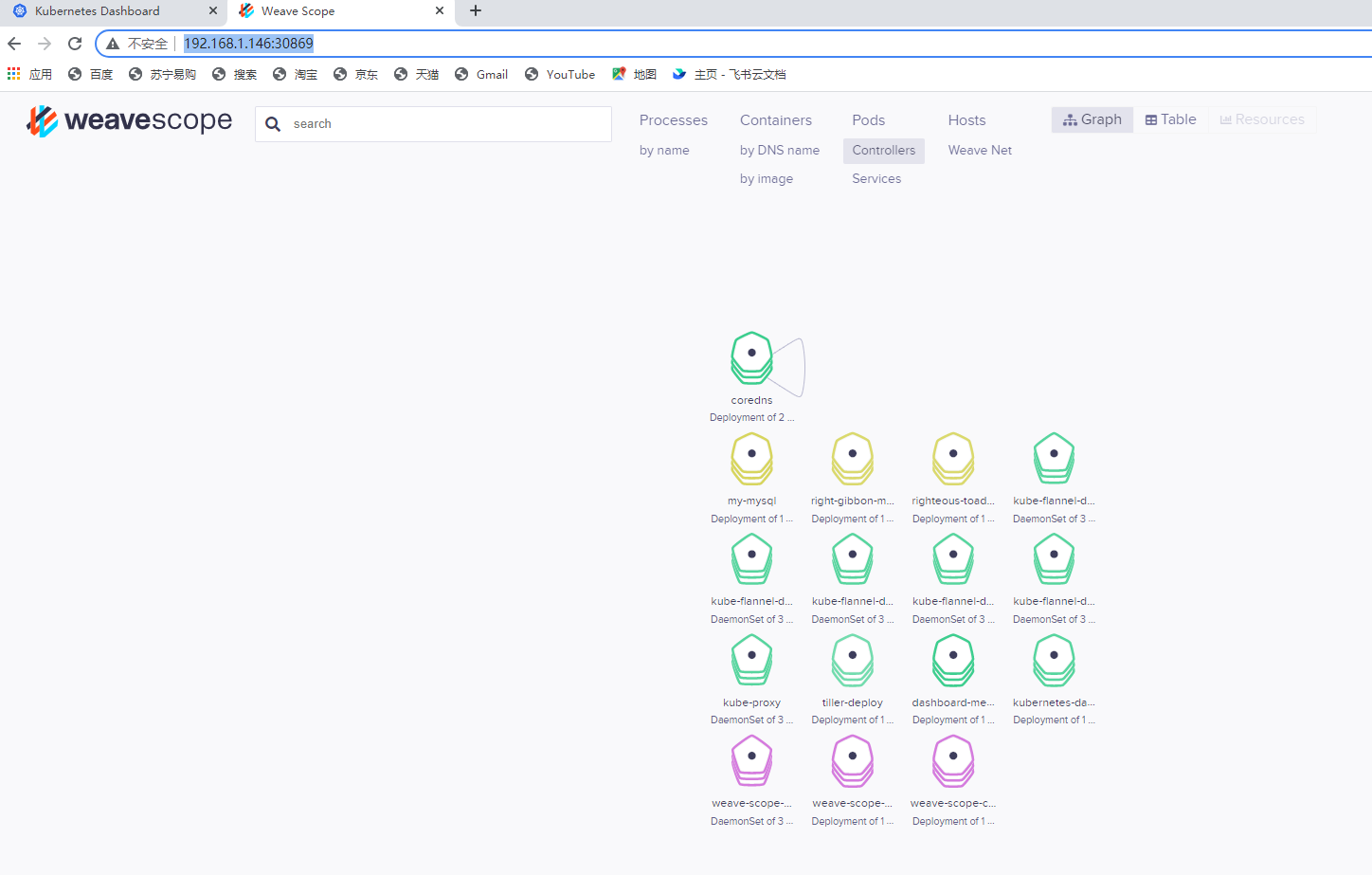Click the not secure warning icon

coord(113,44)
